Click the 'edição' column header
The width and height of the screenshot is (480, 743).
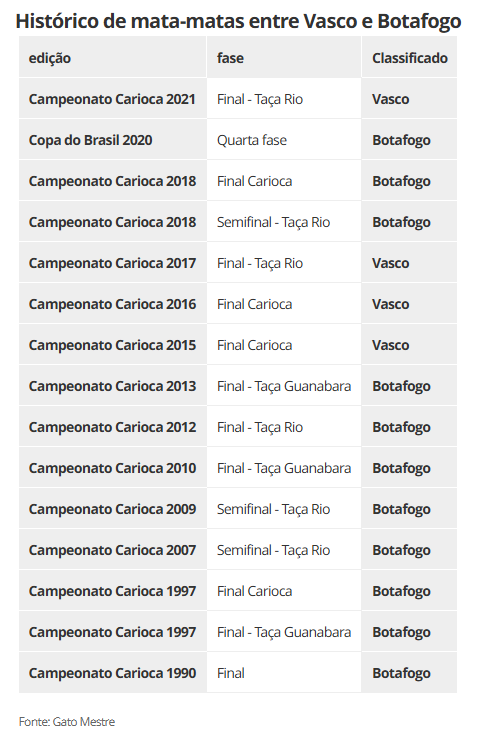click(113, 58)
